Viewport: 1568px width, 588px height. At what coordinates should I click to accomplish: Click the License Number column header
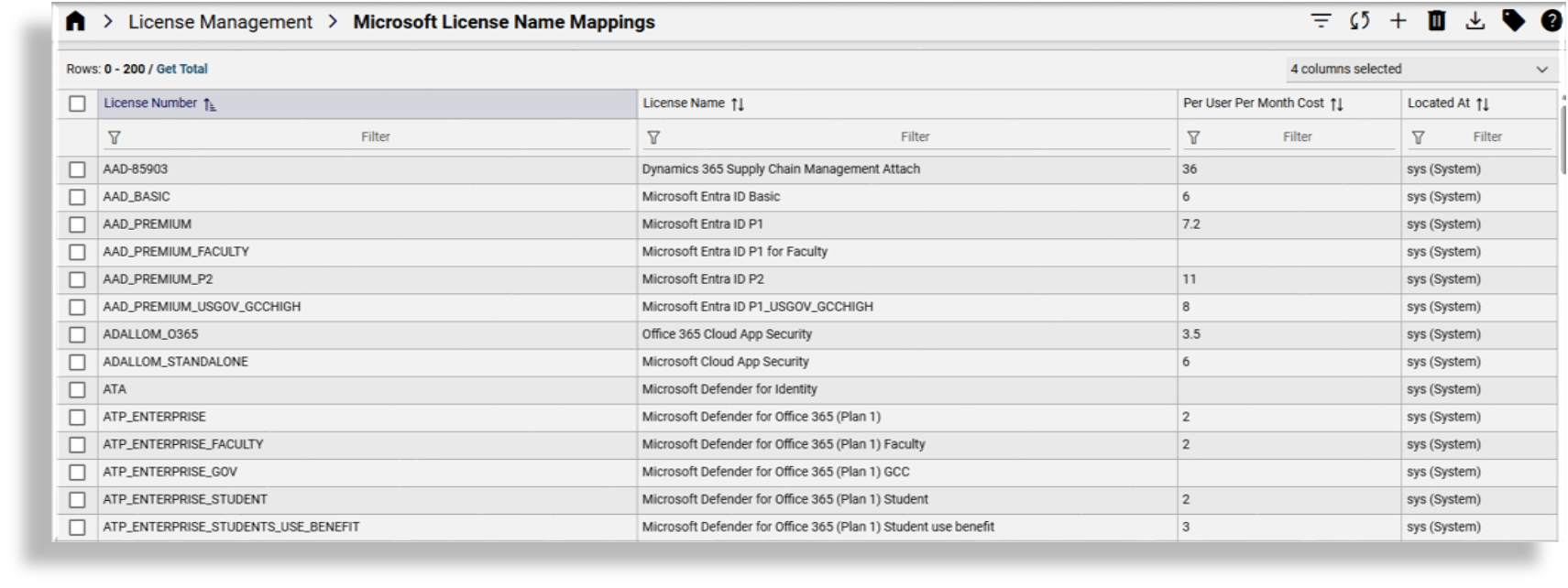click(x=367, y=103)
